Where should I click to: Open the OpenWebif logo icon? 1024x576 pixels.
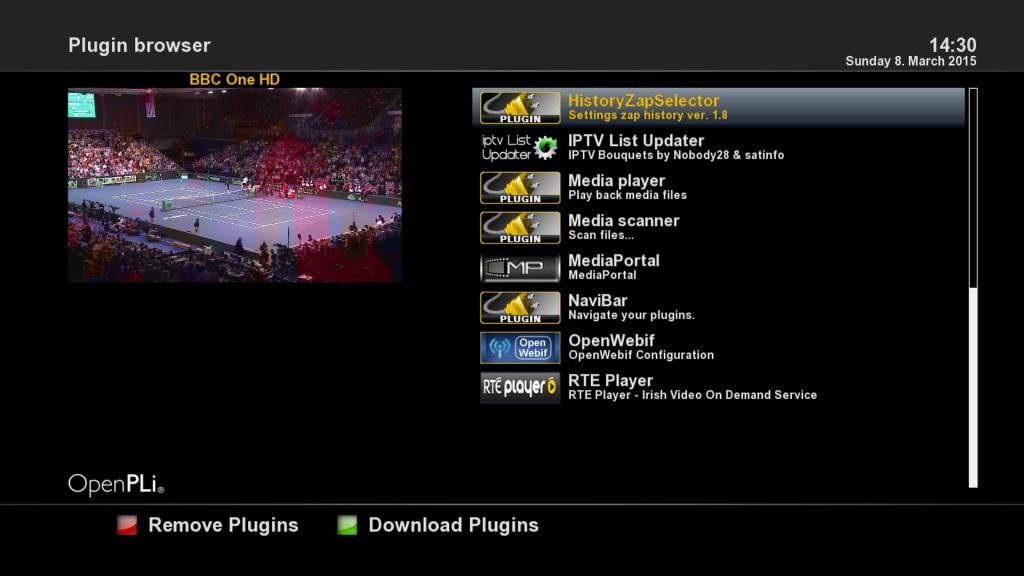click(x=520, y=347)
